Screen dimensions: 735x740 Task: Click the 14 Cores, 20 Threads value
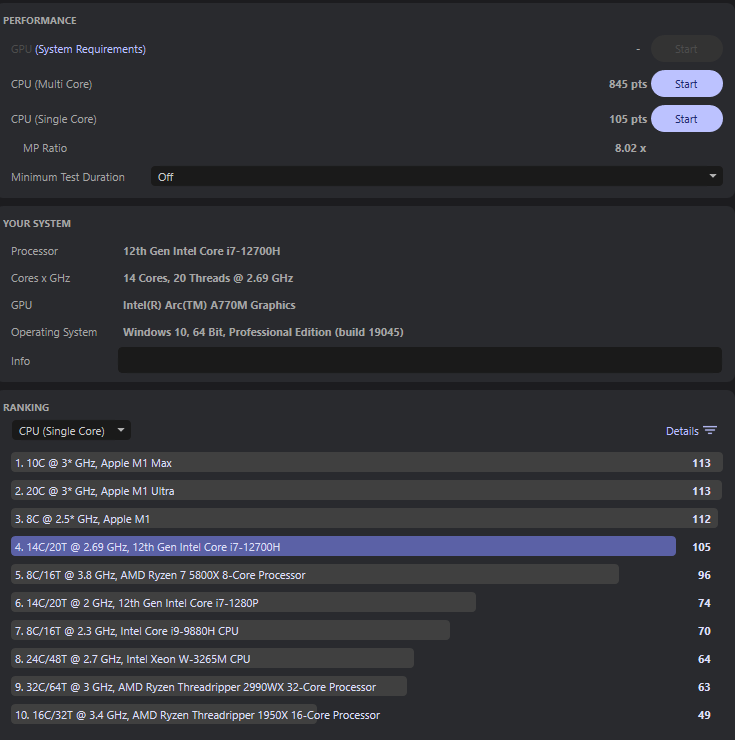tap(208, 278)
